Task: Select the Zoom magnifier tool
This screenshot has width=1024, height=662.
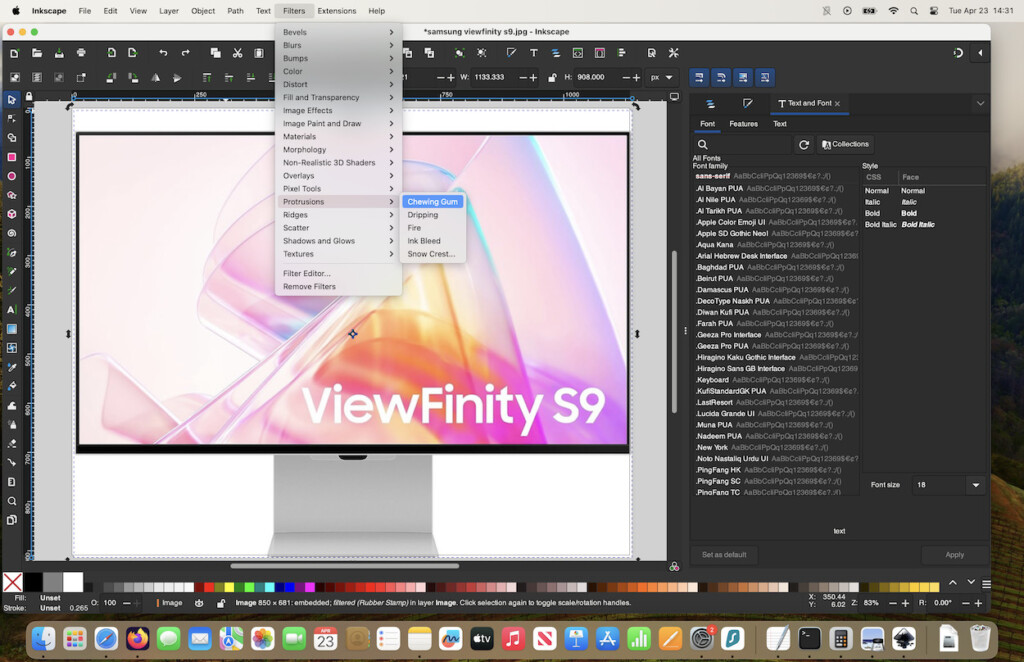Action: (12, 501)
